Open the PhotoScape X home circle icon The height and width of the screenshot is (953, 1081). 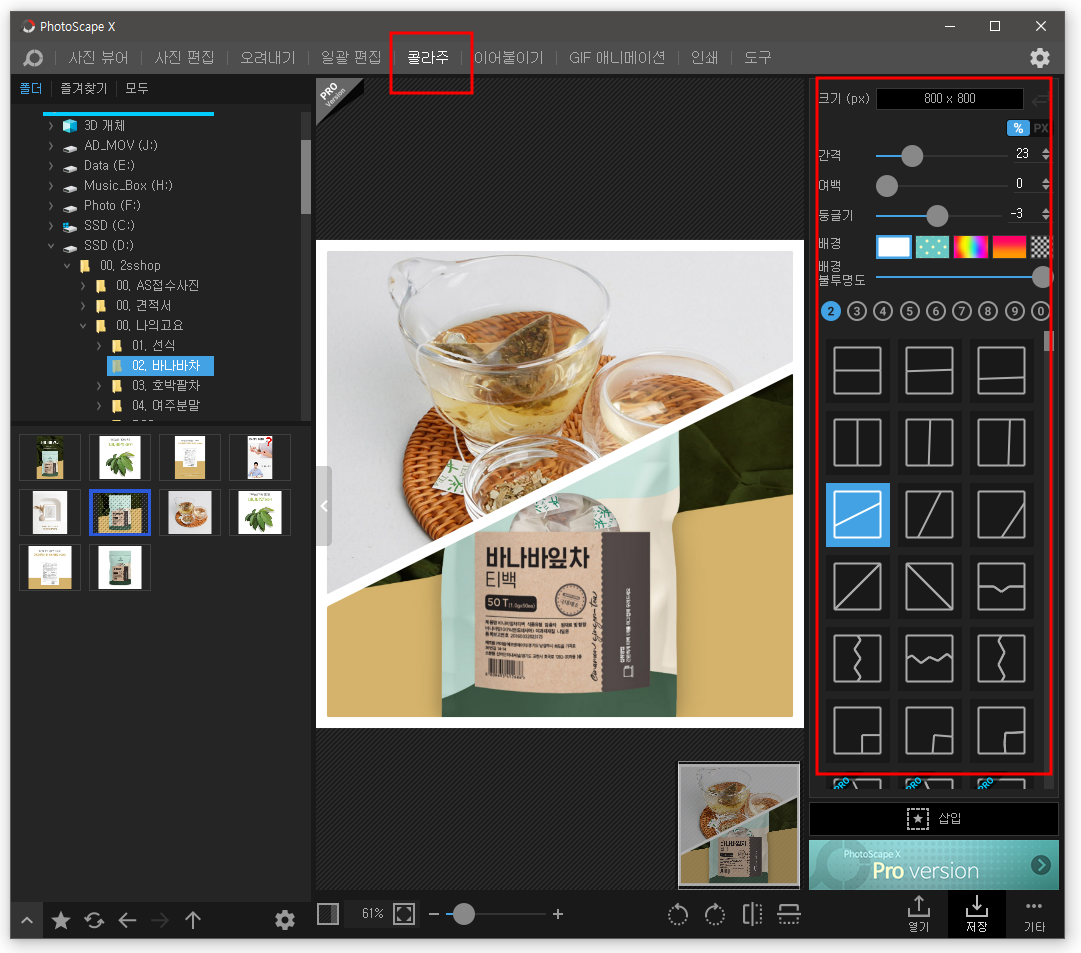tap(32, 58)
